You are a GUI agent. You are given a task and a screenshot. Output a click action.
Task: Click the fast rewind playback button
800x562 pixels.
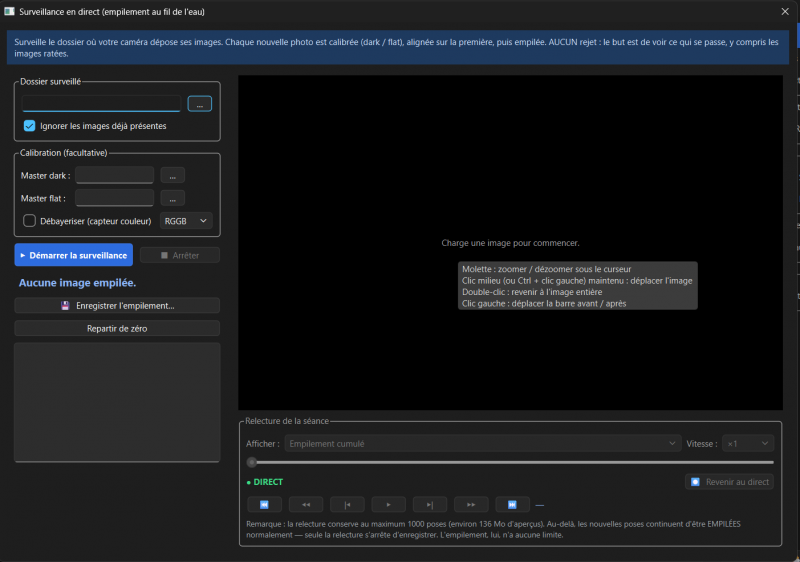click(x=306, y=504)
